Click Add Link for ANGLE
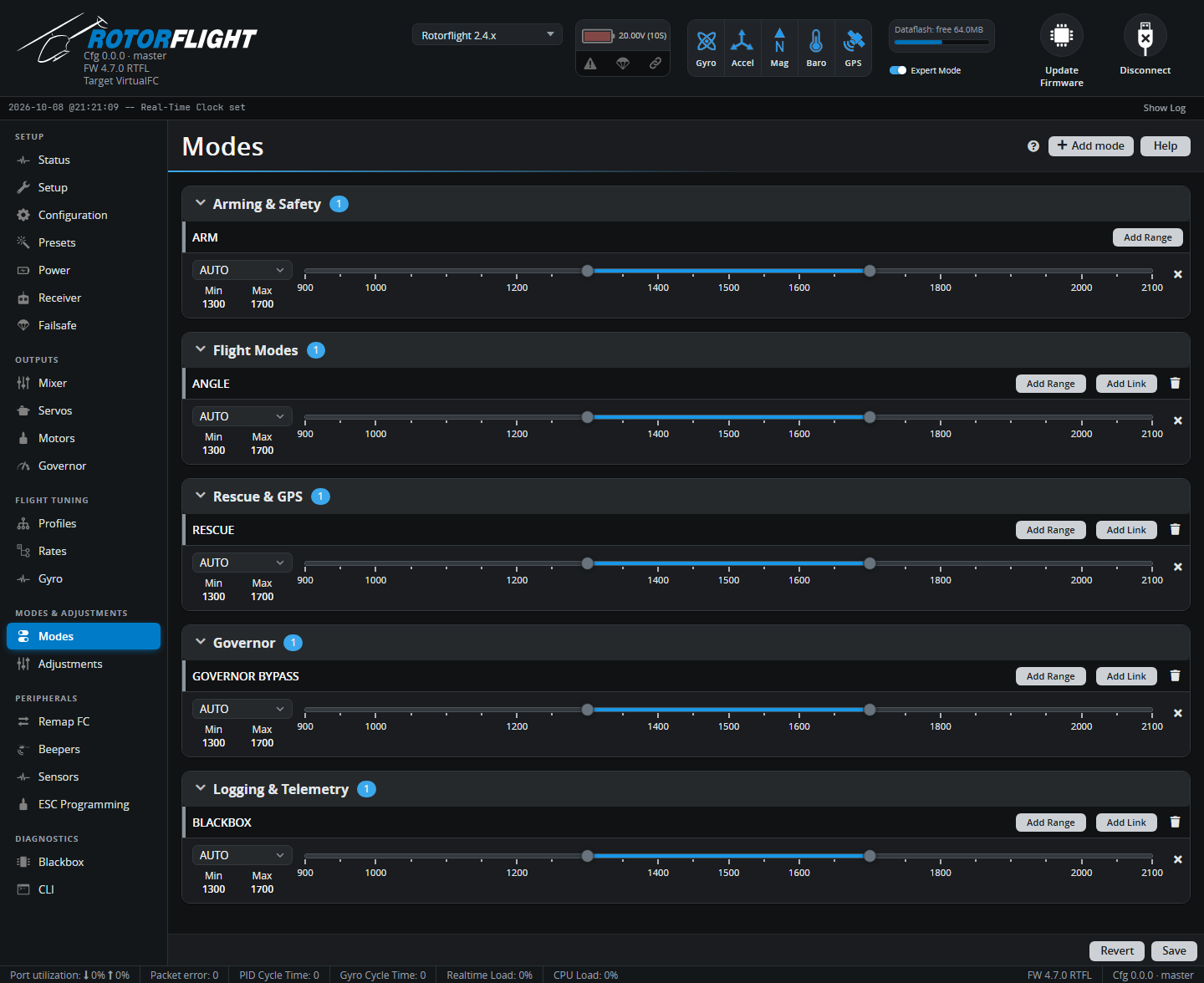The height and width of the screenshot is (983, 1204). 1126,384
